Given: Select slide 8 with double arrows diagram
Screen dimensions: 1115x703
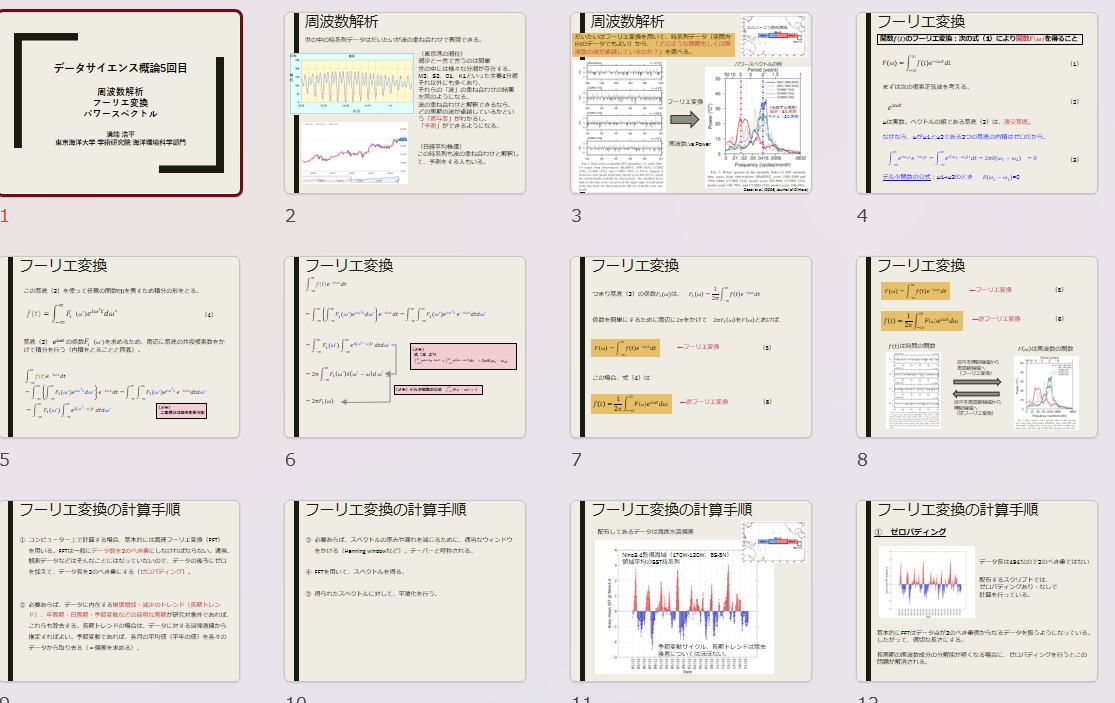Looking at the screenshot, I should pos(976,347).
